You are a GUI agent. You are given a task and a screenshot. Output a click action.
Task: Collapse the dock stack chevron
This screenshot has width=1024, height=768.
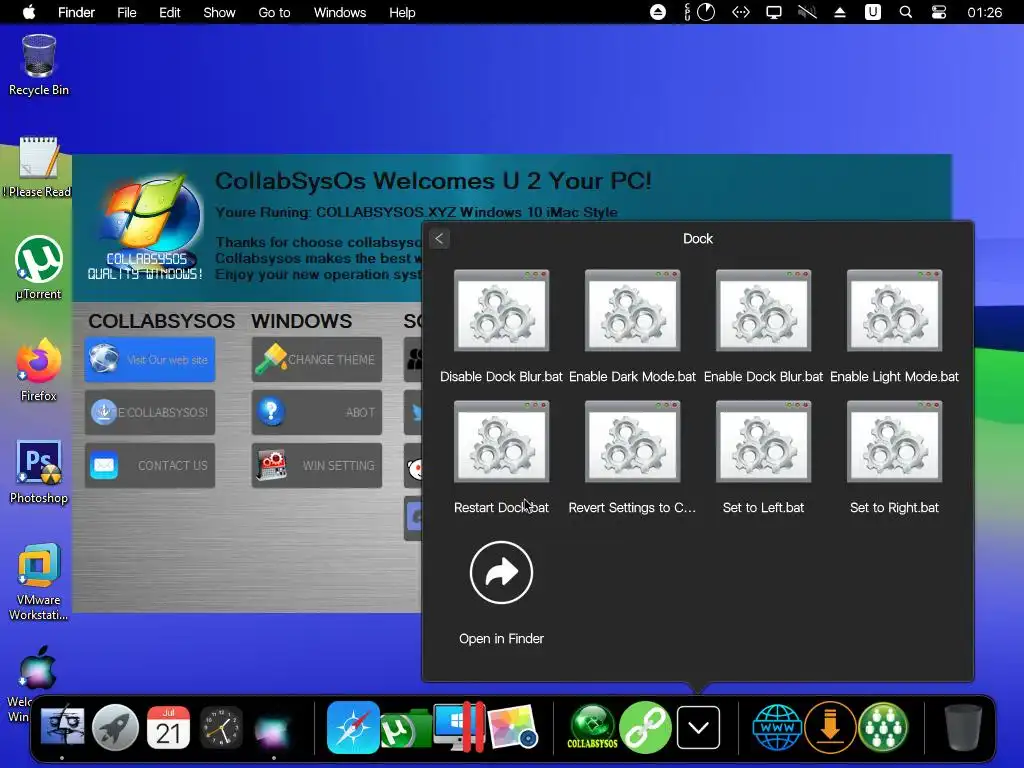click(x=698, y=727)
